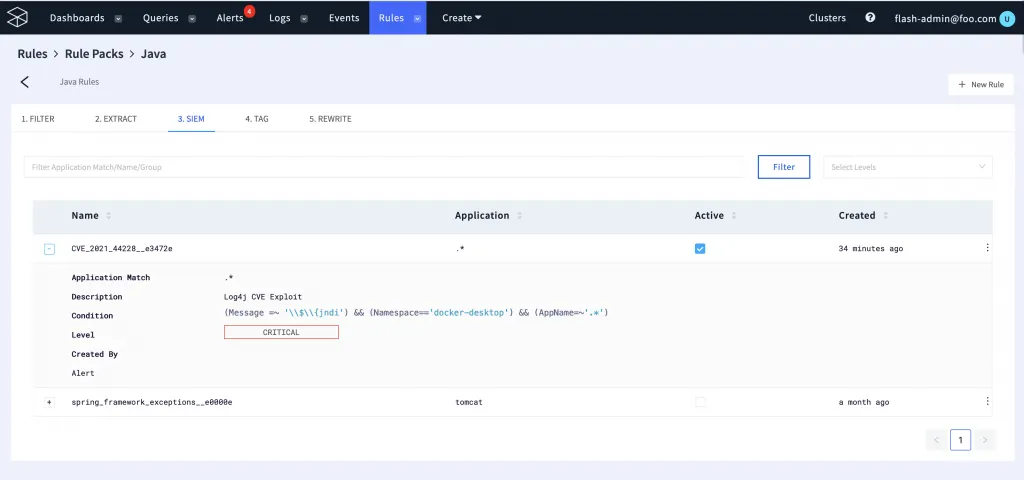Open the help question mark icon
The image size is (1024, 480).
pos(870,18)
